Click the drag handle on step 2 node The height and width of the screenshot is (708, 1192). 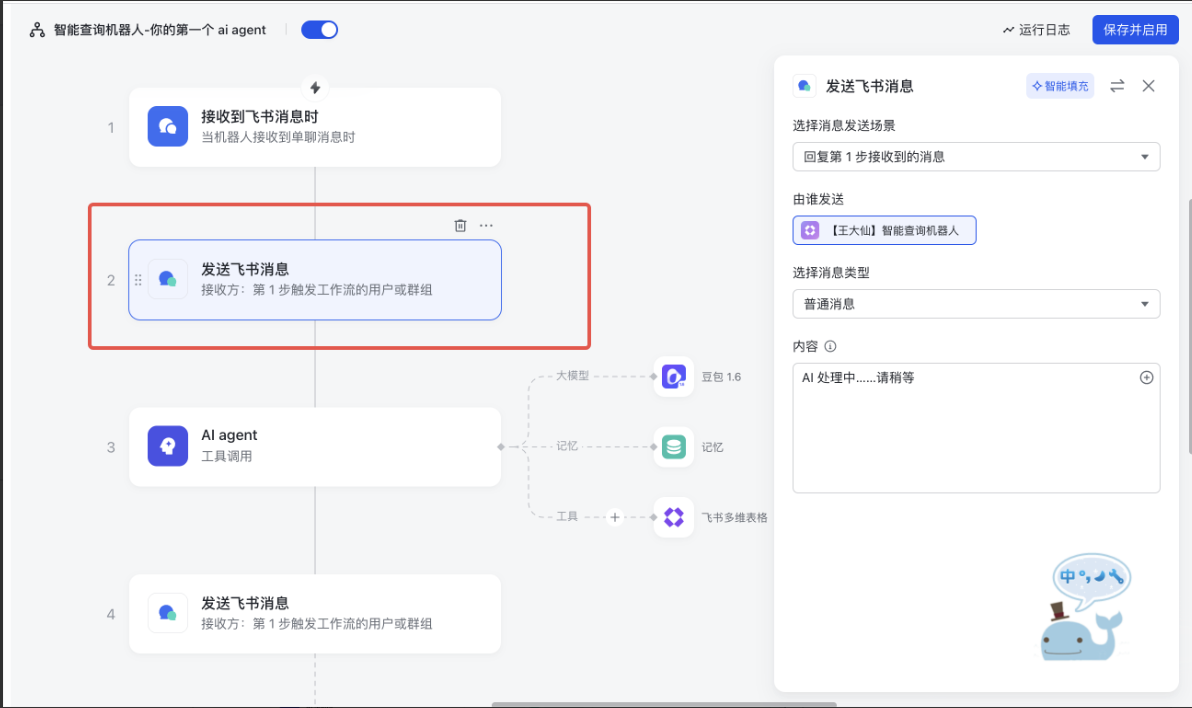(x=139, y=280)
